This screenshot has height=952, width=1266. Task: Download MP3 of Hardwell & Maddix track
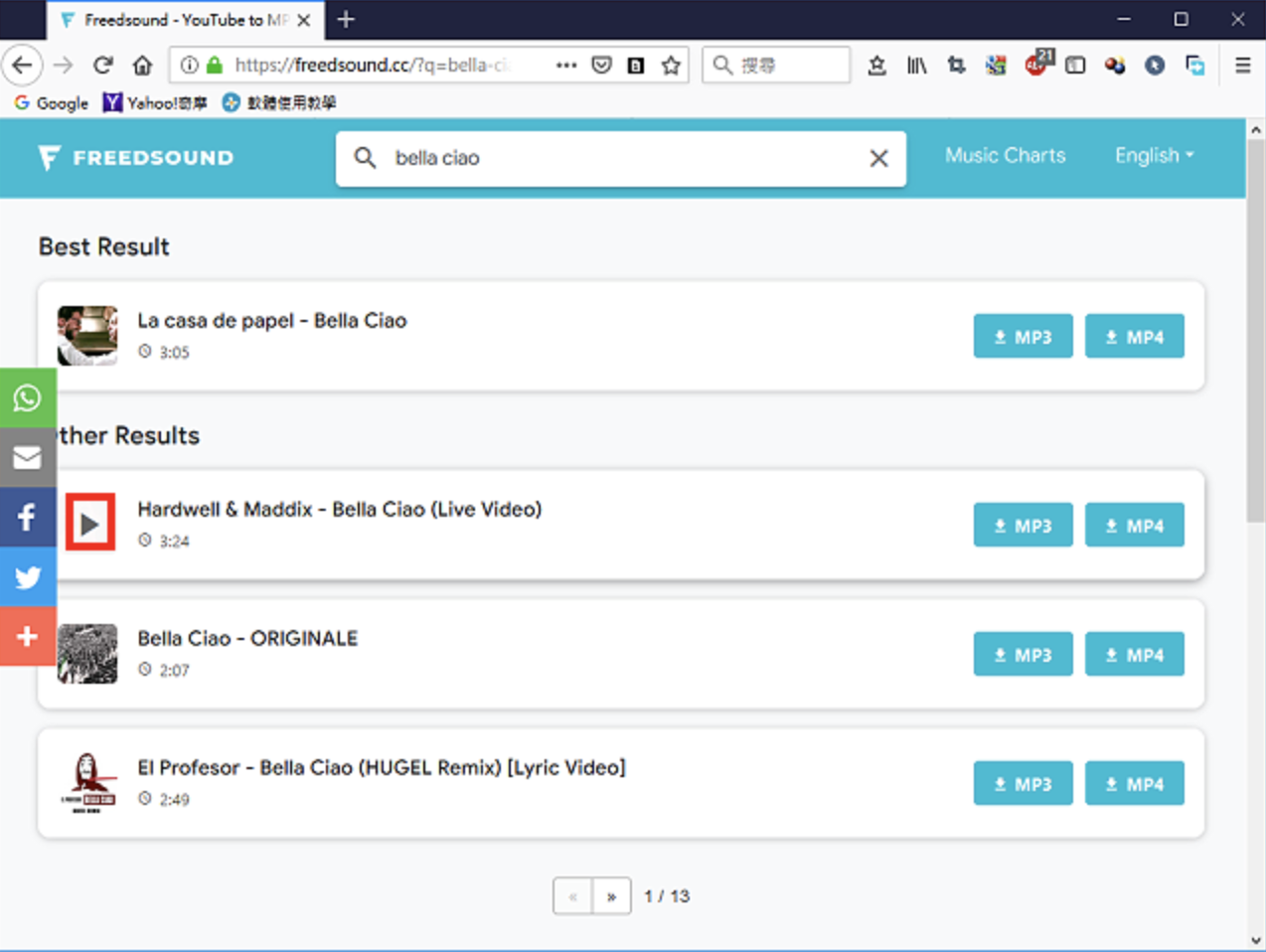click(1023, 526)
